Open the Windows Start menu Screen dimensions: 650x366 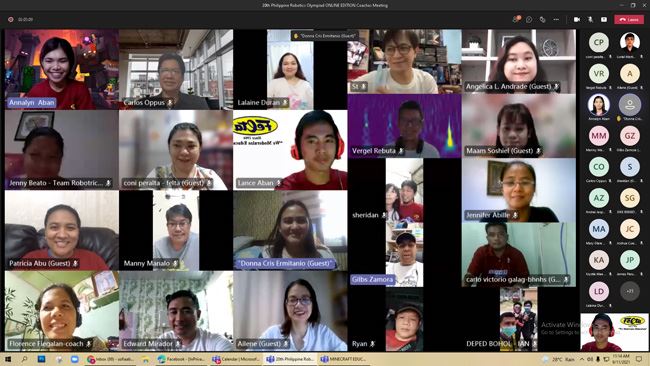pos(8,359)
